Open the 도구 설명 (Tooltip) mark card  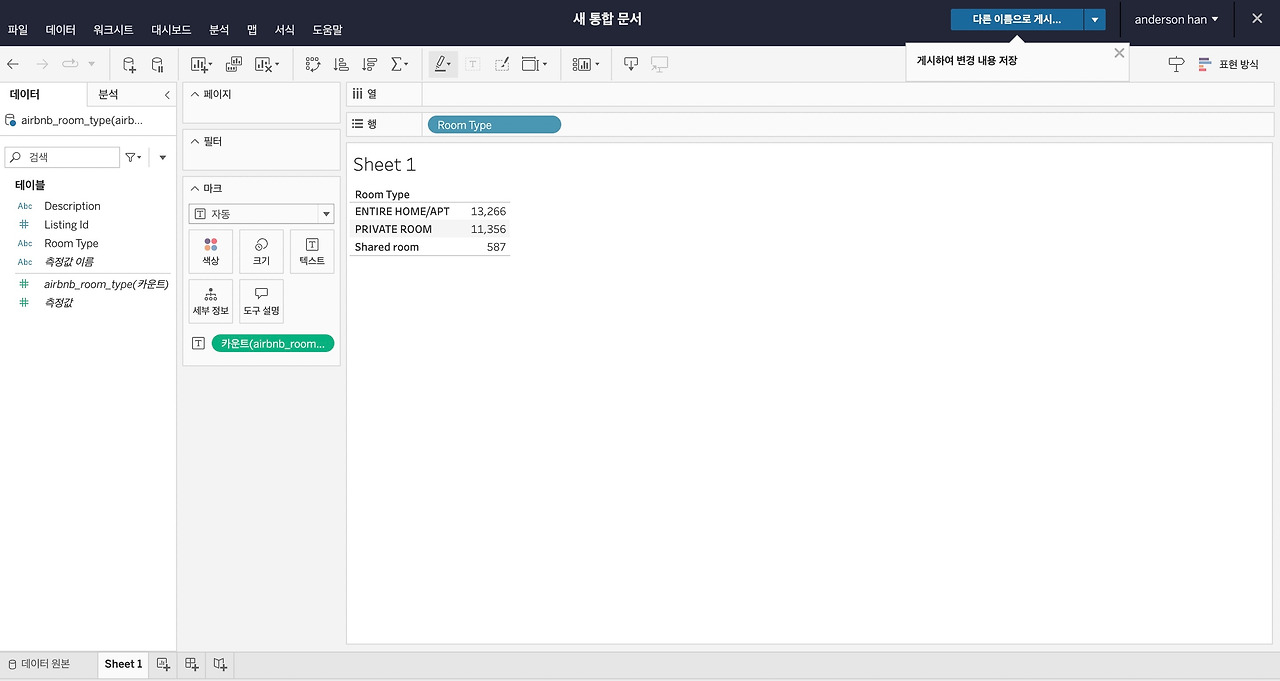261,301
